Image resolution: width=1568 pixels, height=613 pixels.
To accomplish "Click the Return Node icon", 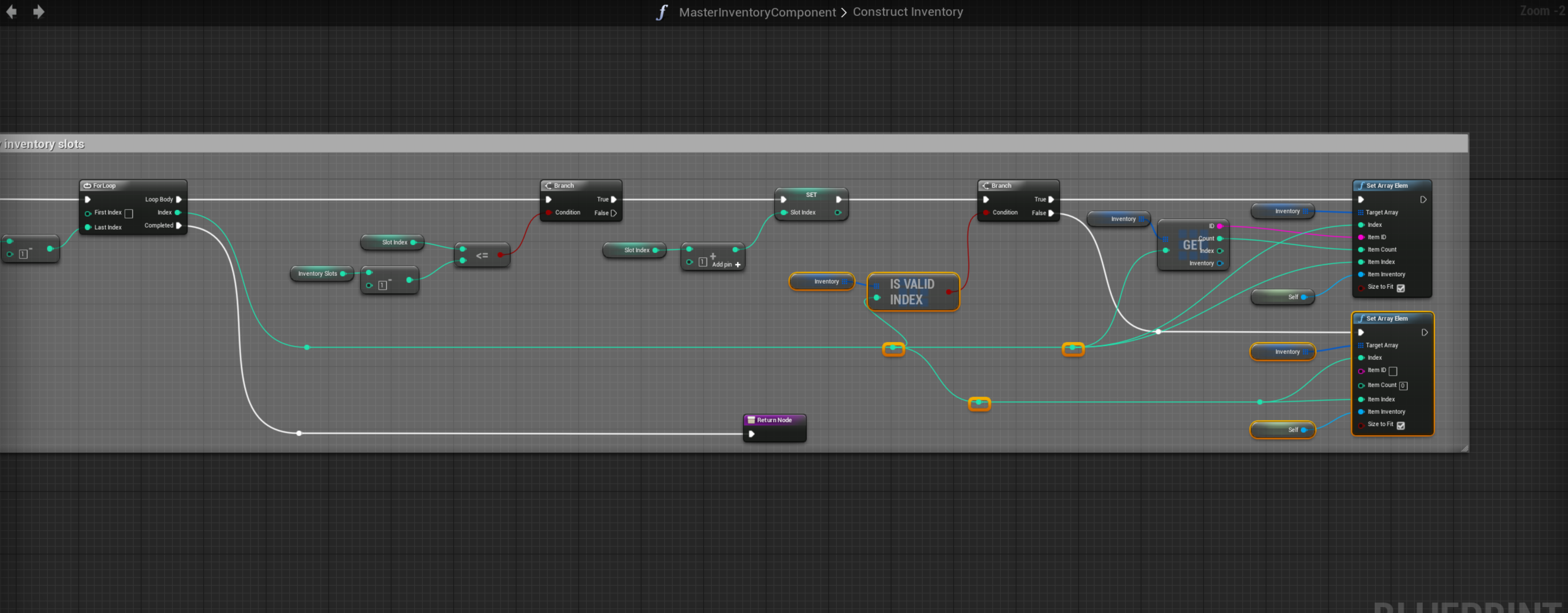I will pos(751,420).
